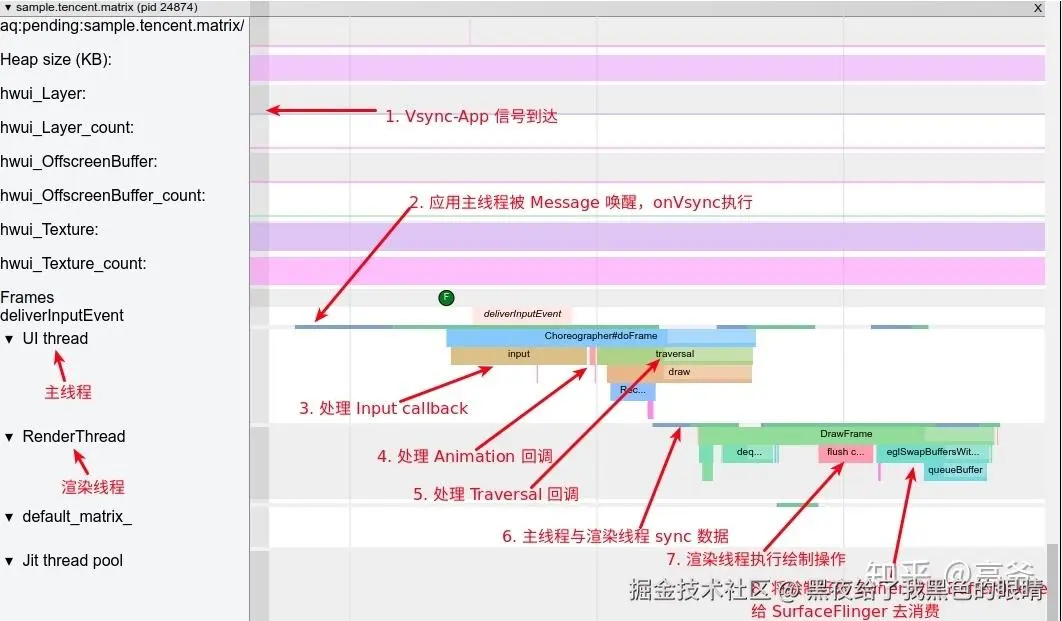The height and width of the screenshot is (621, 1062).
Task: Select the Rec... slice under draw
Action: click(633, 391)
